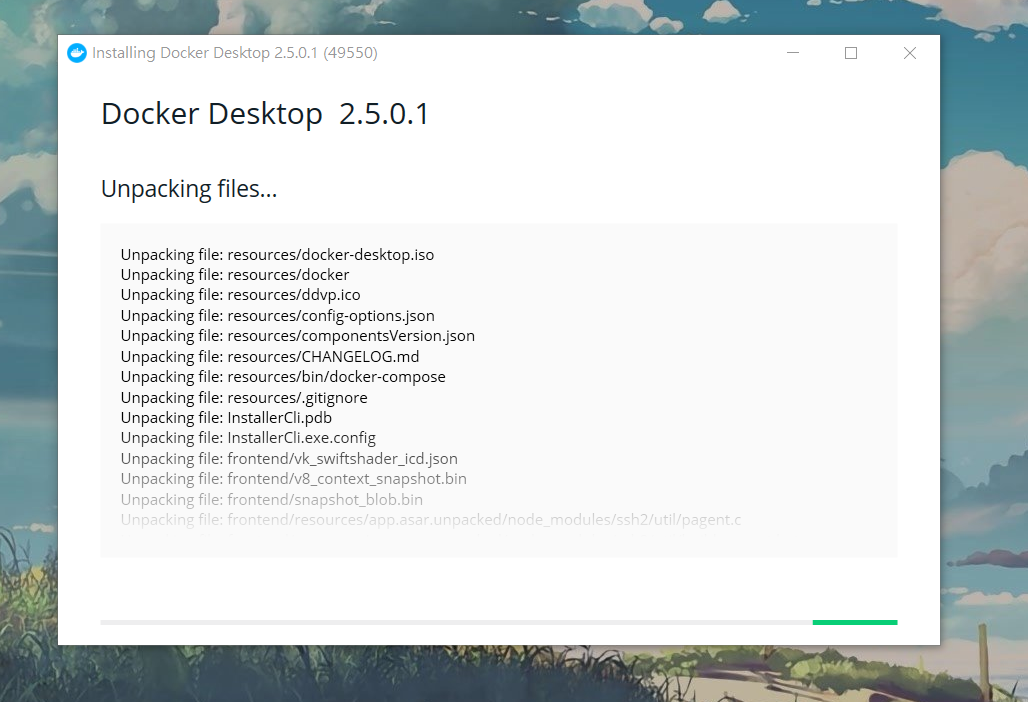Select the resources/CHANGELOG.md log line
Screen dimensions: 1028x702
[270, 357]
